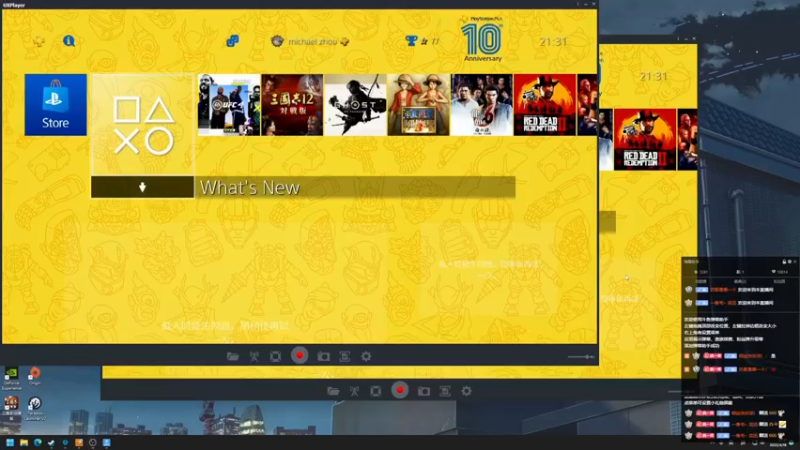Click list-frame icon in background player toolbar
Screen dimensions: 800x450
(x=445, y=391)
